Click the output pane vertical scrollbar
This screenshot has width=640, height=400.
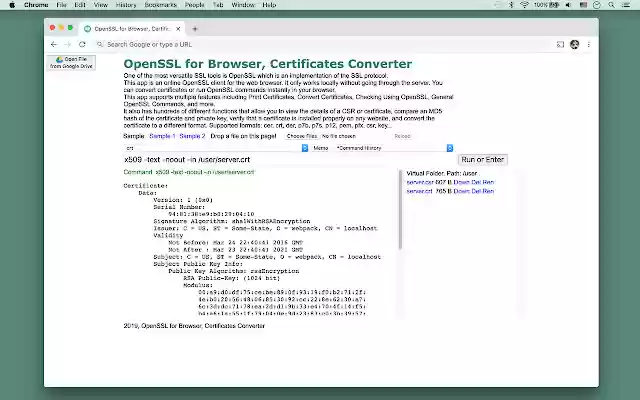pyautogui.click(x=400, y=209)
